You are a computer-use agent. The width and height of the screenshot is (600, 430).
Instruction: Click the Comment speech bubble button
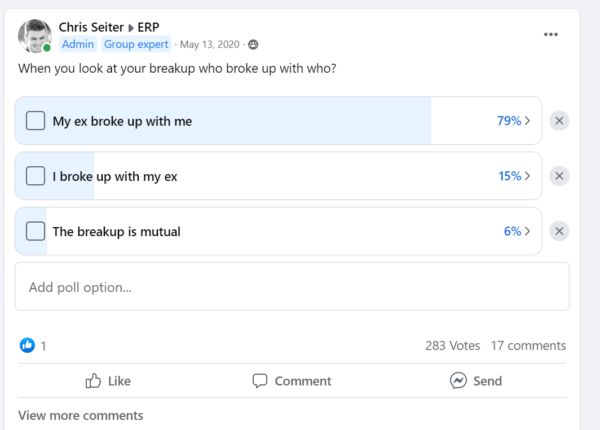click(292, 381)
